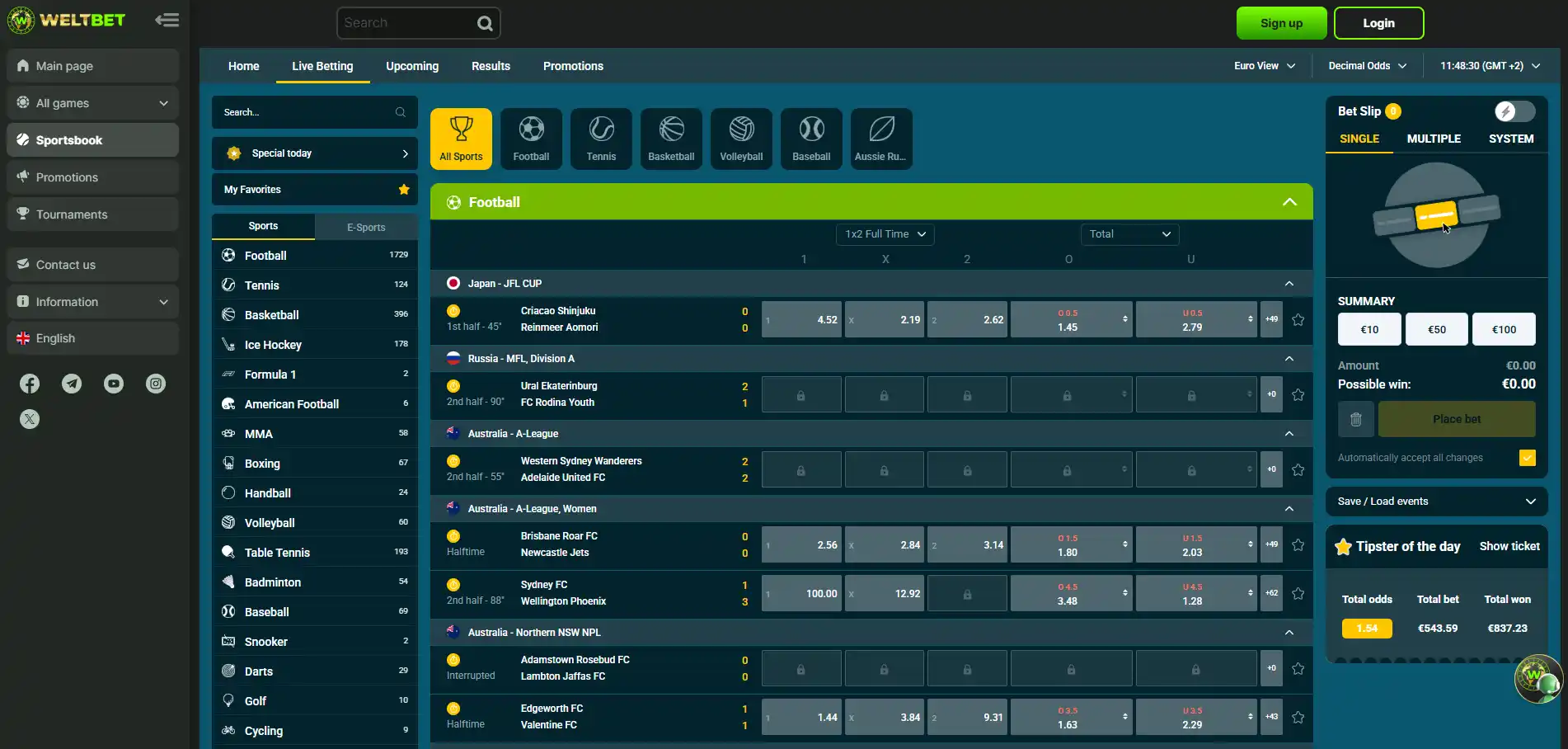Viewport: 1568px width, 749px height.
Task: Choose the Basketball sport icon tile
Action: 671,139
